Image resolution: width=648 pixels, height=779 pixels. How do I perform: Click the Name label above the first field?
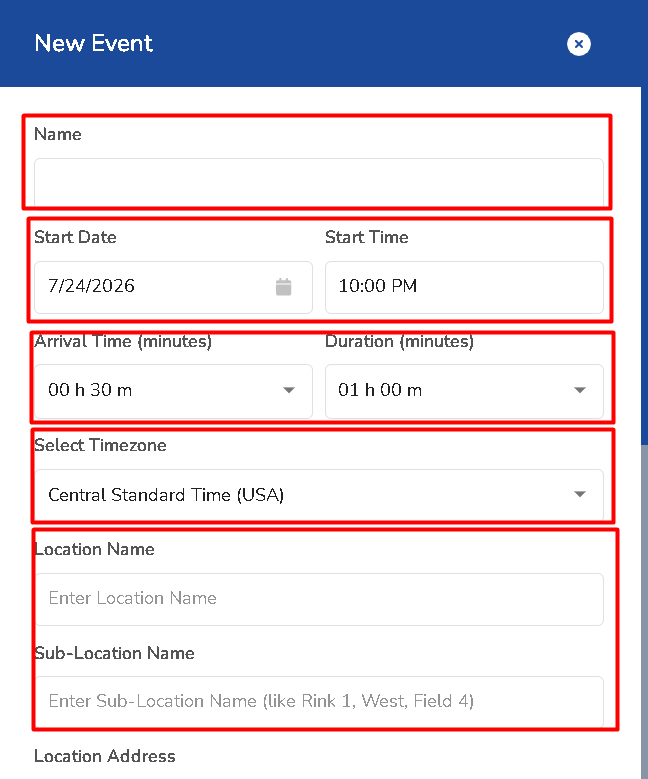pyautogui.click(x=58, y=134)
